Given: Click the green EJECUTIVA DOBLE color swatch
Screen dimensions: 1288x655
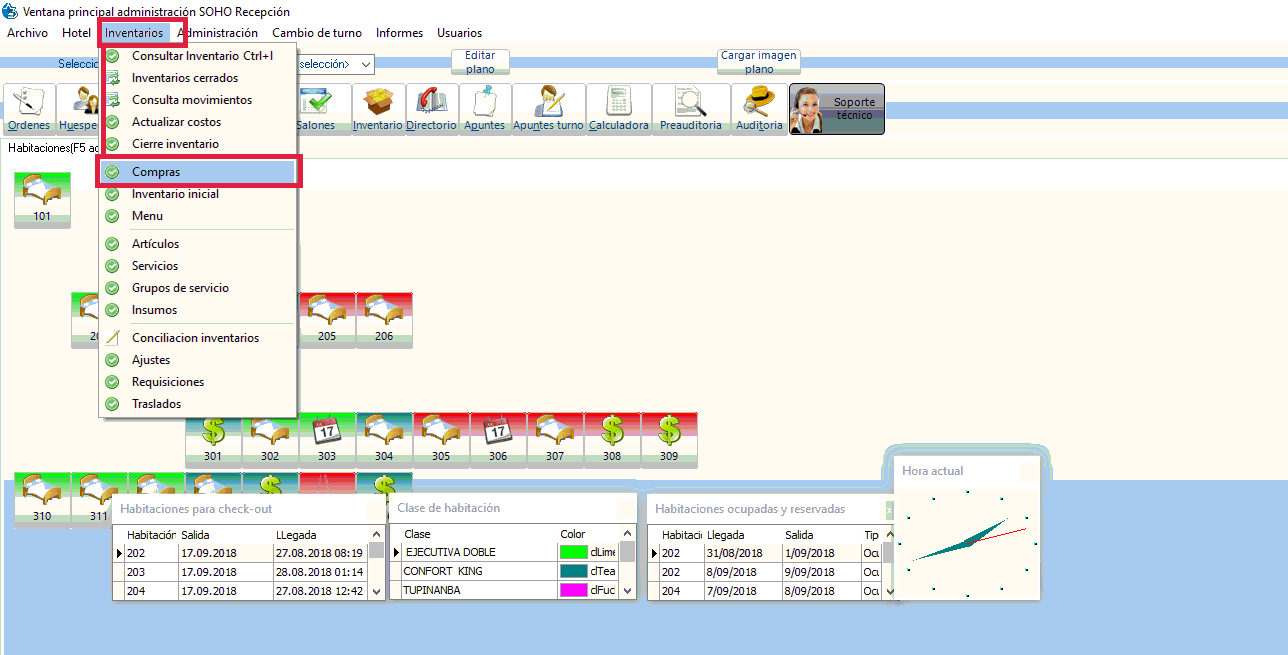Looking at the screenshot, I should (x=573, y=552).
